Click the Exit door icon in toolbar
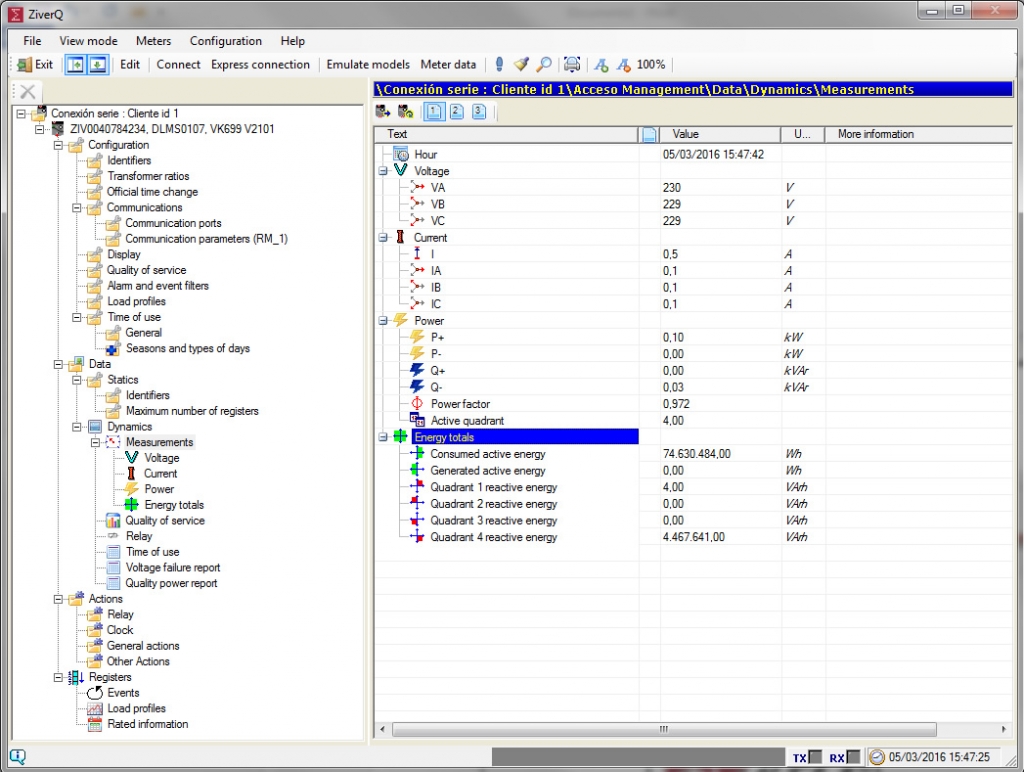Image resolution: width=1024 pixels, height=772 pixels. point(24,65)
